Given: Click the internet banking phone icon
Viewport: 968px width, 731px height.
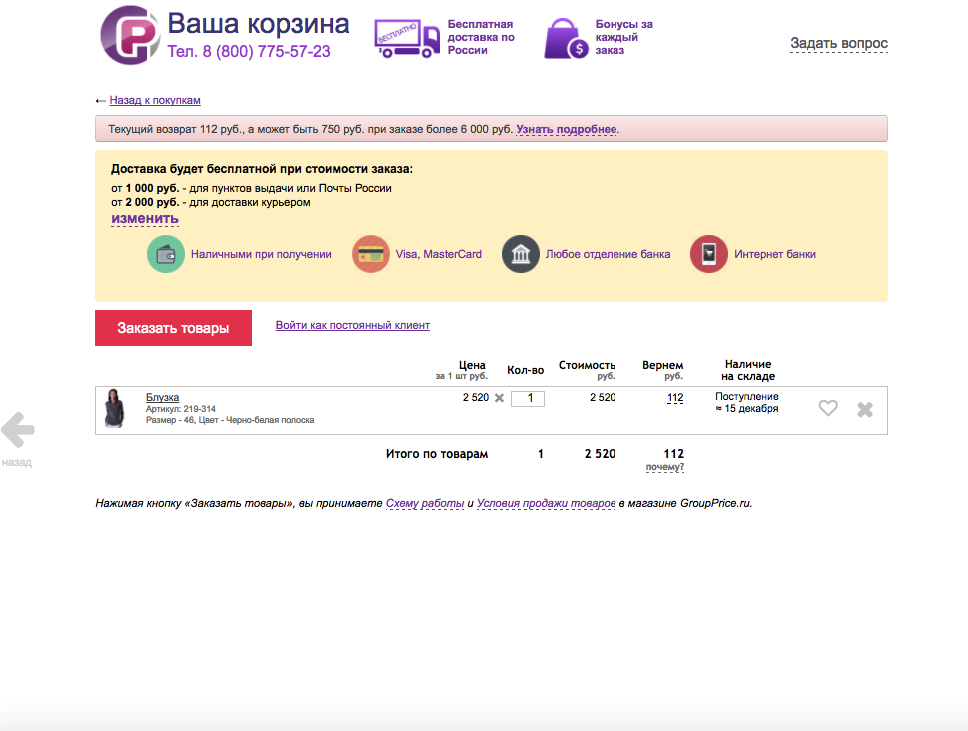Looking at the screenshot, I should point(709,254).
